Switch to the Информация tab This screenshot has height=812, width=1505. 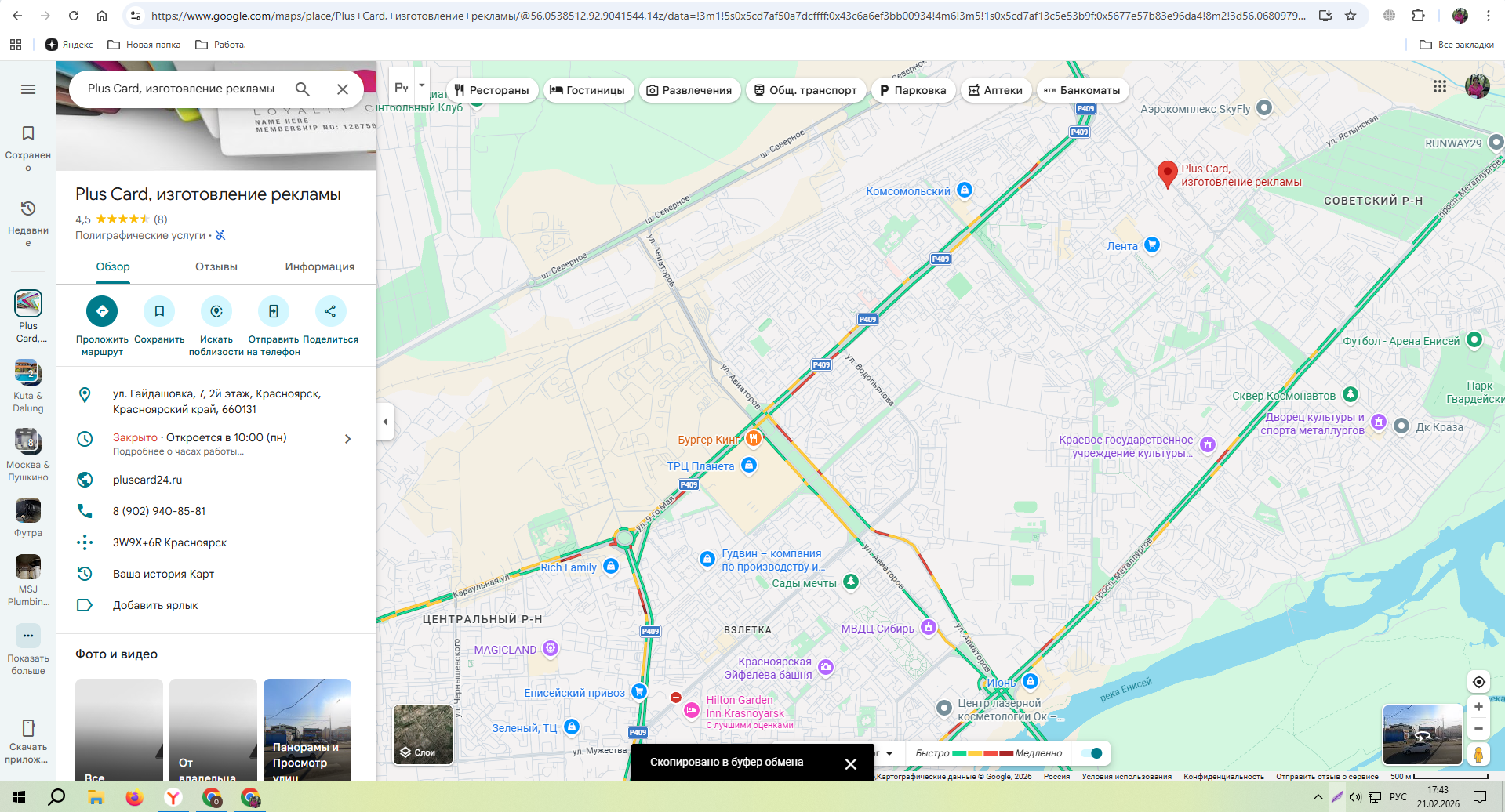[320, 267]
